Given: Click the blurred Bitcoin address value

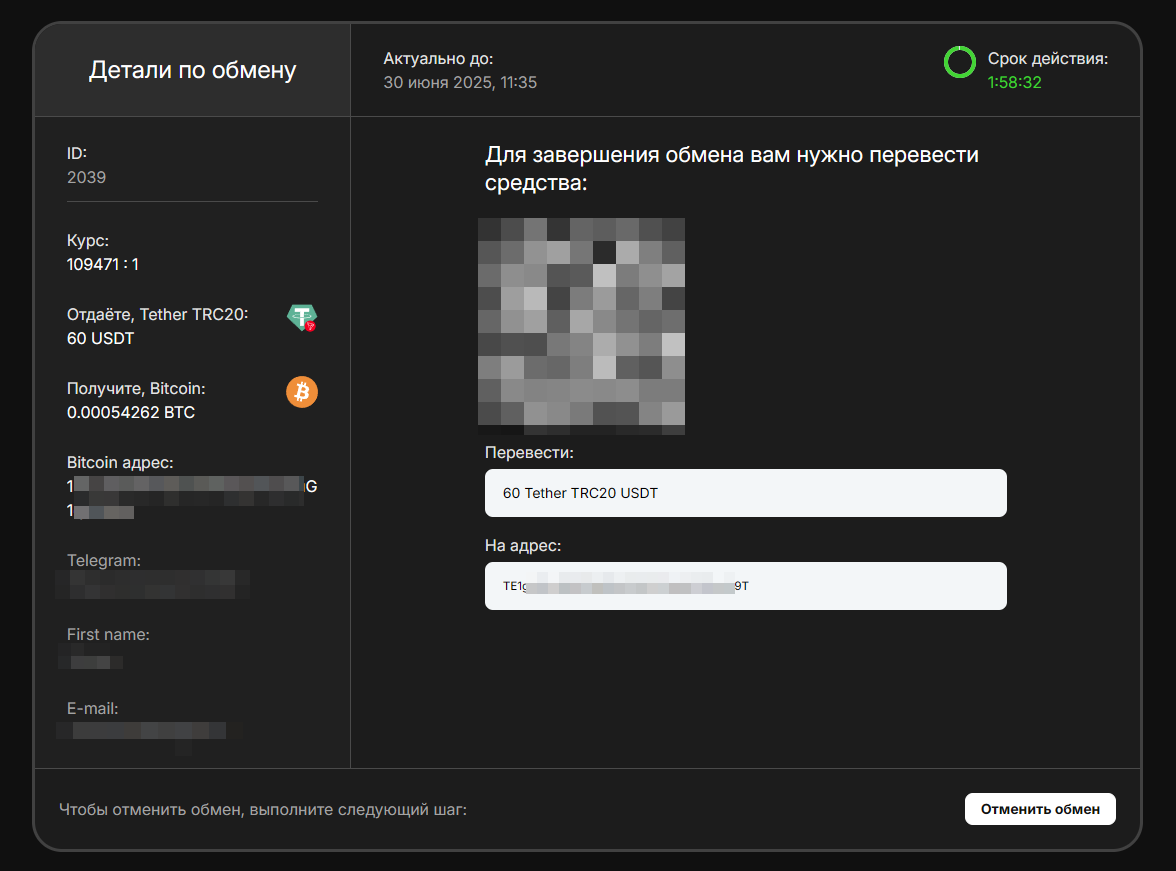Looking at the screenshot, I should coord(192,498).
